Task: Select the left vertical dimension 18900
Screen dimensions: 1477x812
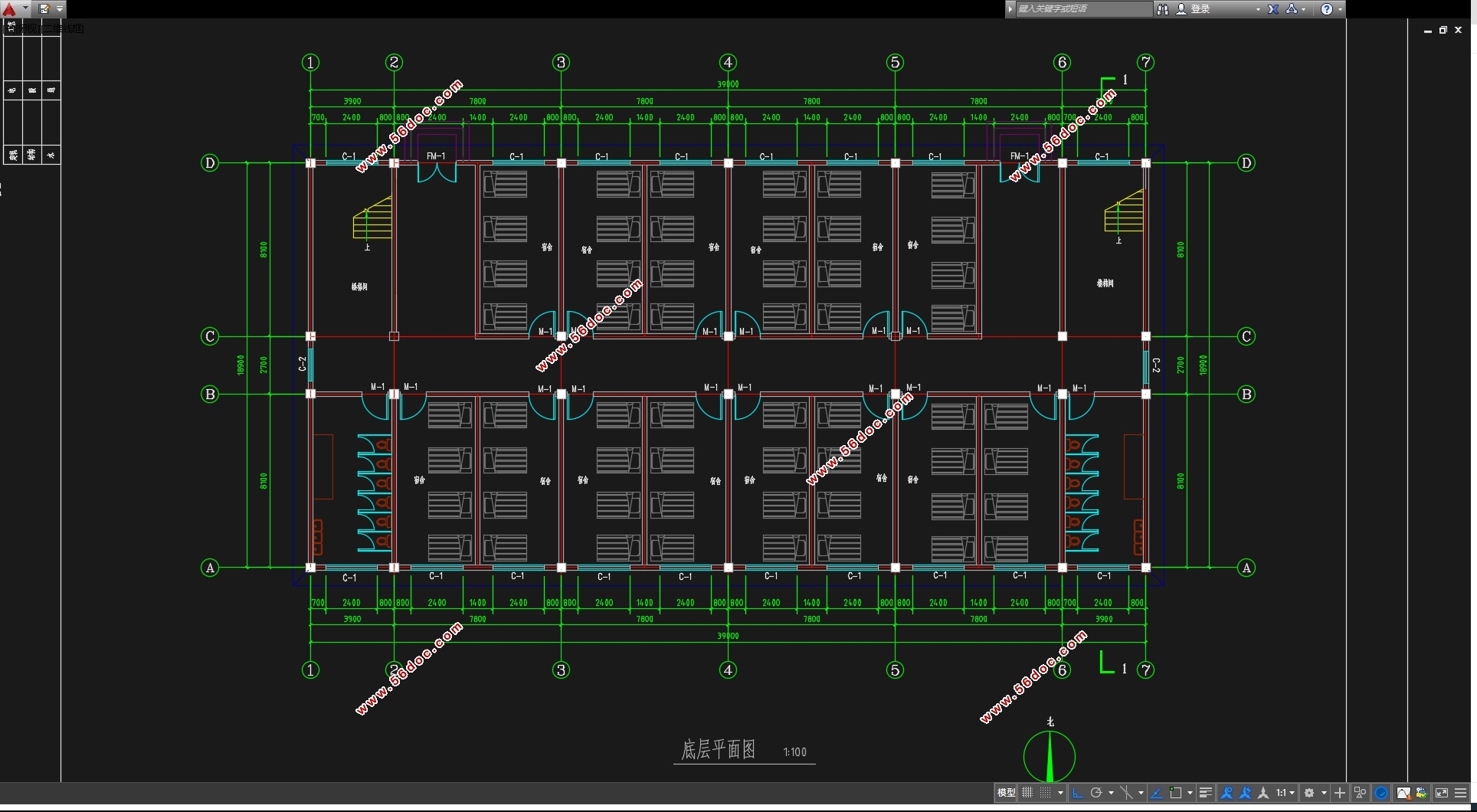Action: pyautogui.click(x=241, y=365)
